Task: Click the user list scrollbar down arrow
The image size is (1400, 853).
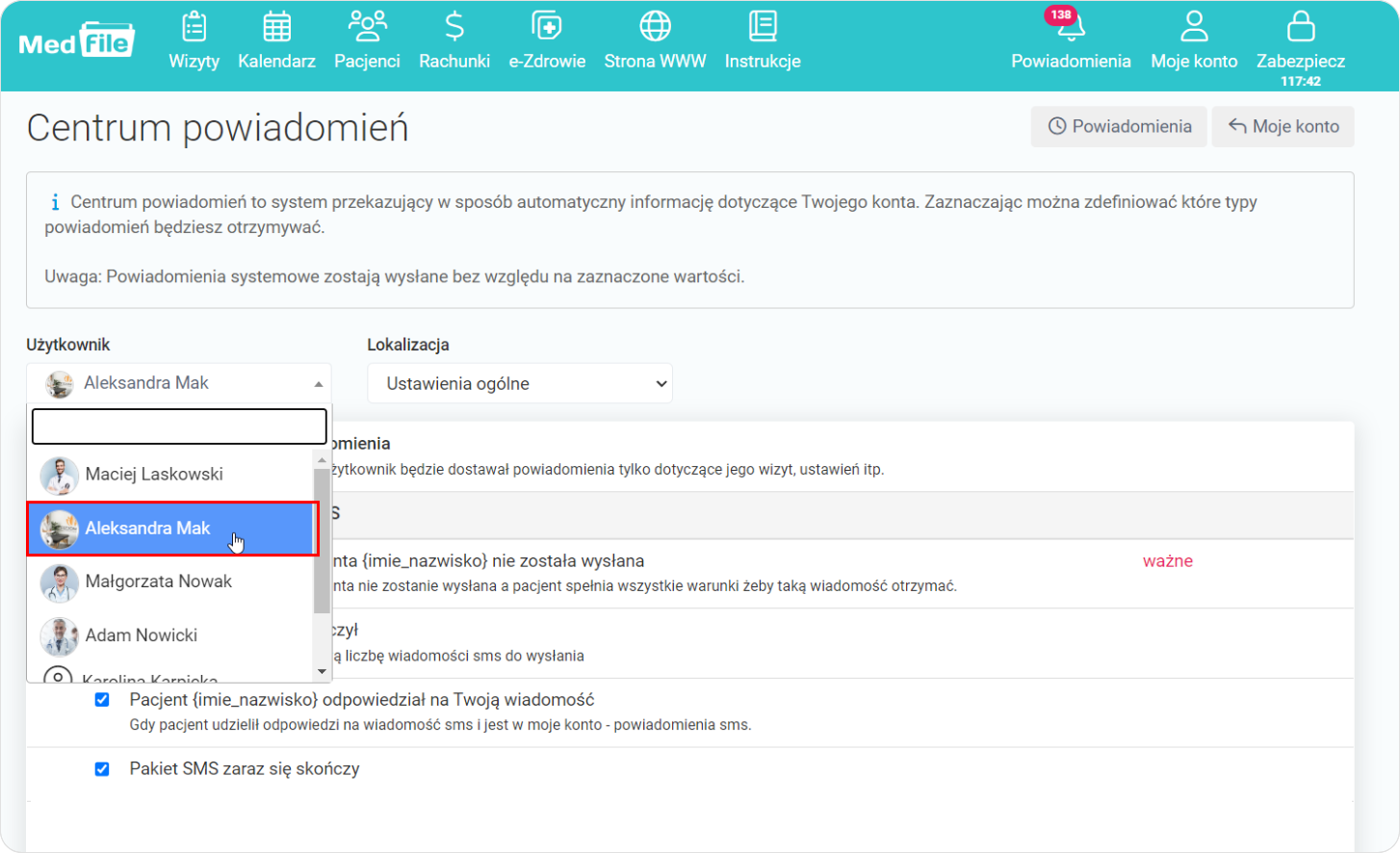Action: tap(323, 672)
